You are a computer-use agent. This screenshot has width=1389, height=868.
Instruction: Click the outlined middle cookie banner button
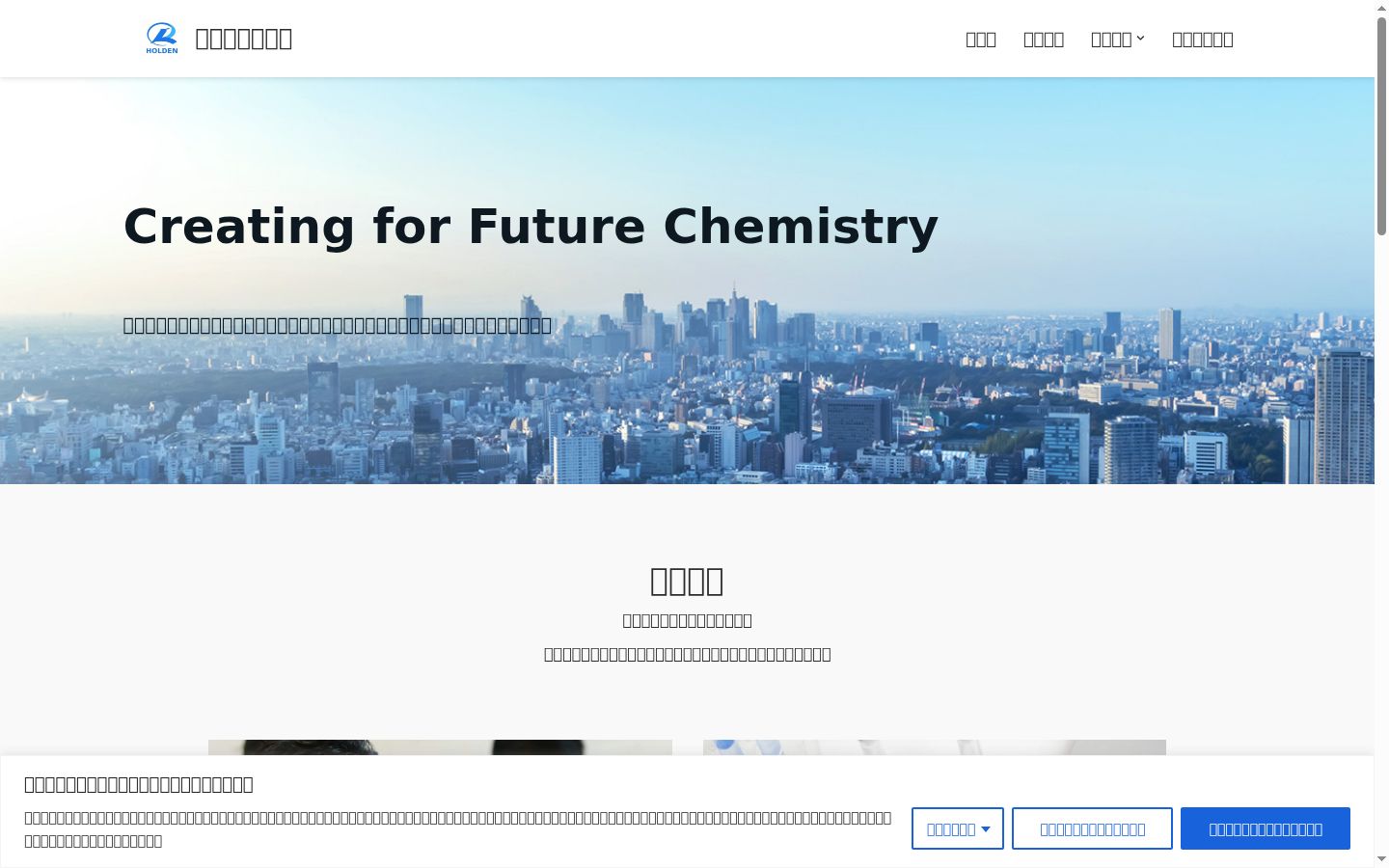(x=1092, y=828)
